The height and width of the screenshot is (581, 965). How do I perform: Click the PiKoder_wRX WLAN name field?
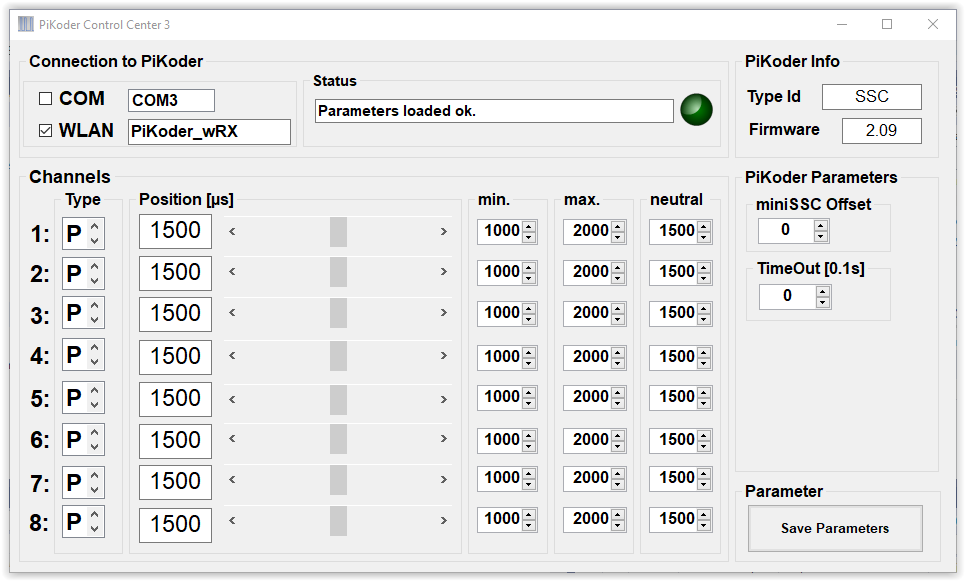pos(209,132)
